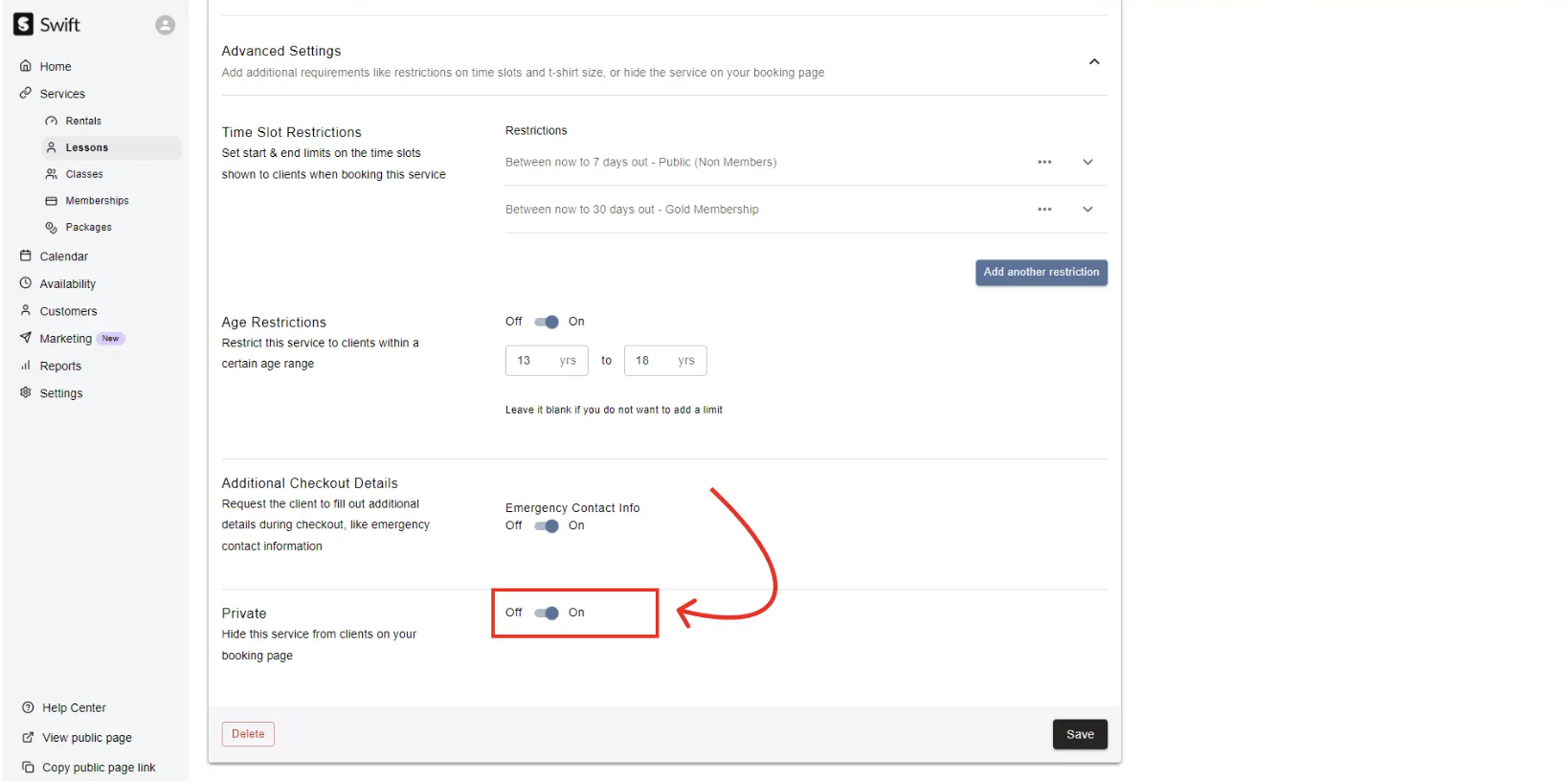Click the Home house icon
Viewport: 1568px width, 781px height.
26,66
